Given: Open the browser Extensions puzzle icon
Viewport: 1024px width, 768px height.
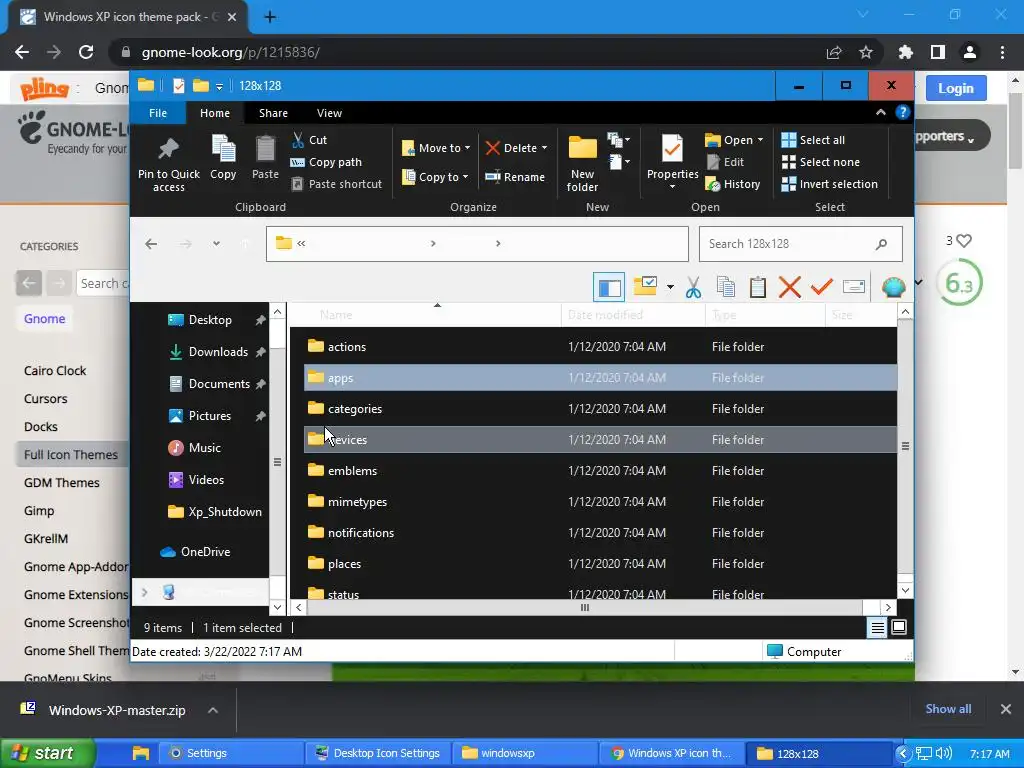Looking at the screenshot, I should pyautogui.click(x=905, y=52).
